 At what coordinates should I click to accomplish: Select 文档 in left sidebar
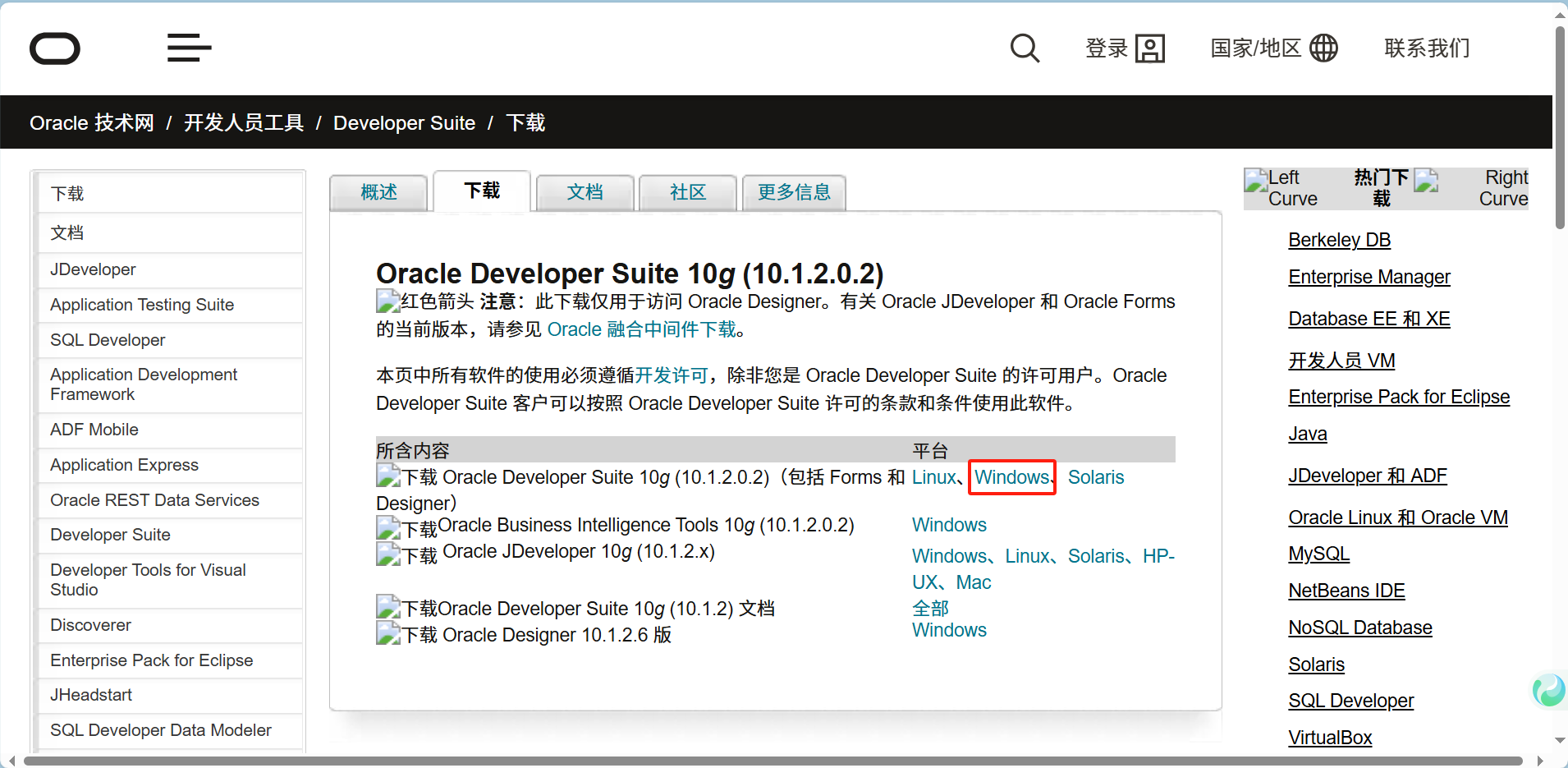pos(170,233)
